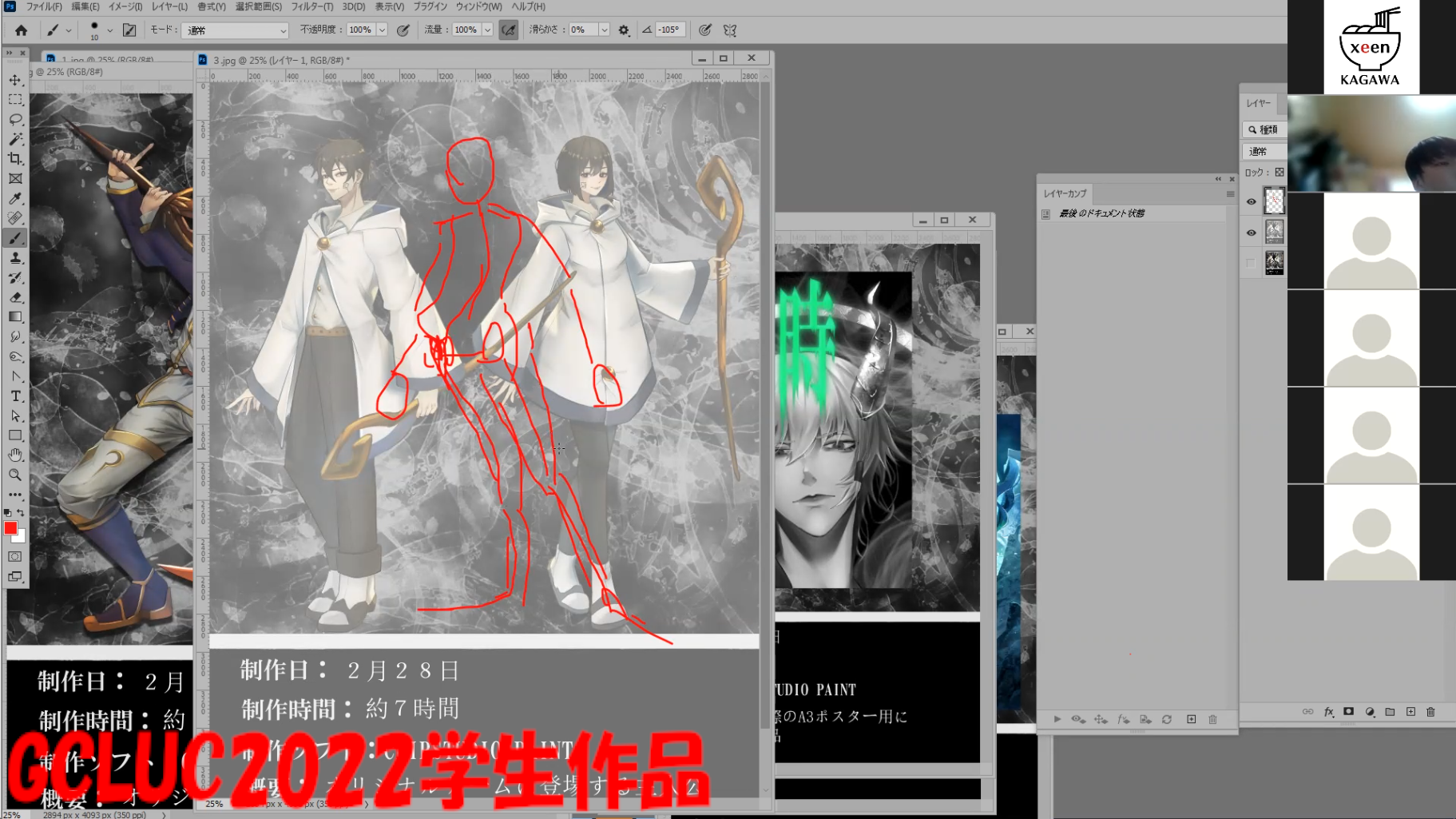Screen dimensions: 1456x819
Task: Update the layer comp
Action: (x=1167, y=720)
